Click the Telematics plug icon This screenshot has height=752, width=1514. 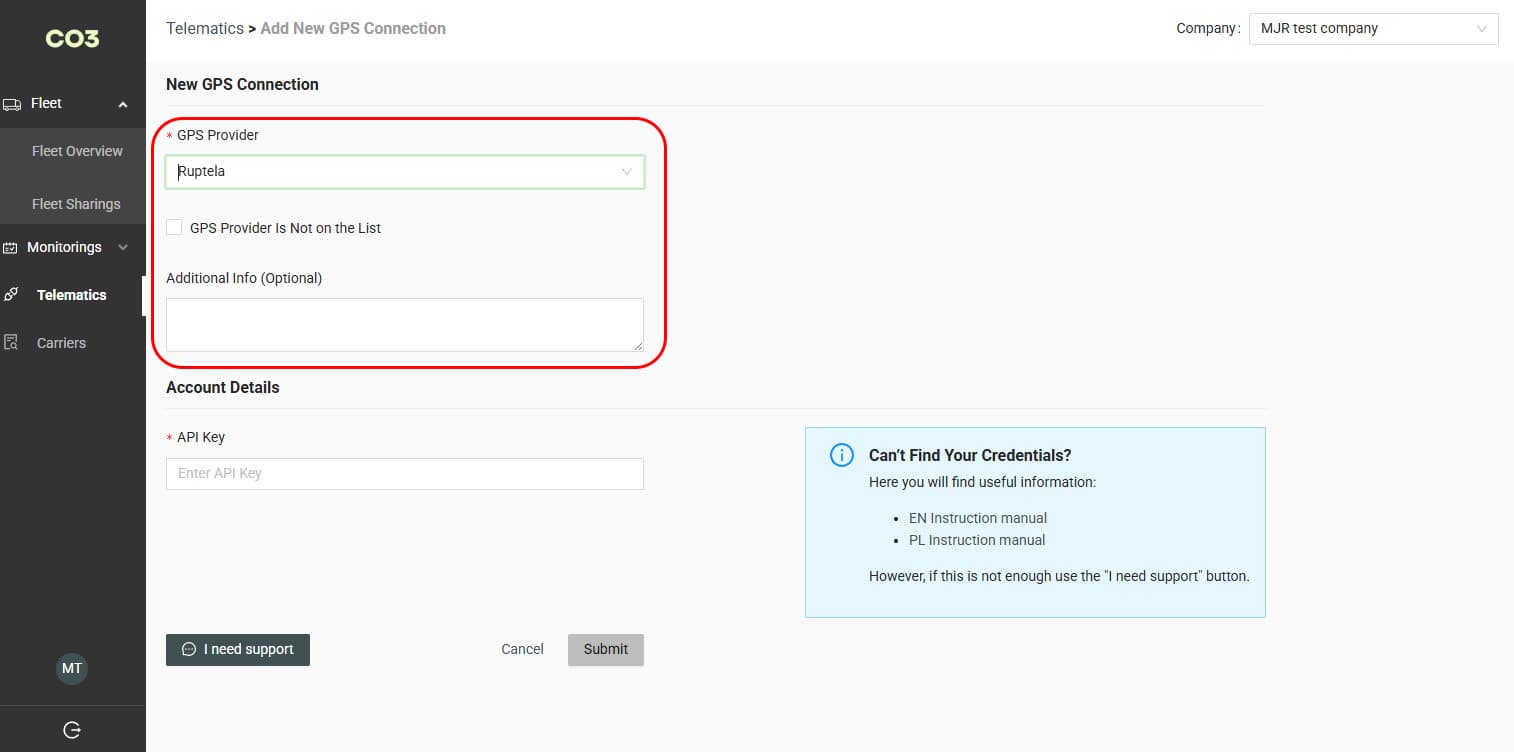[11, 294]
